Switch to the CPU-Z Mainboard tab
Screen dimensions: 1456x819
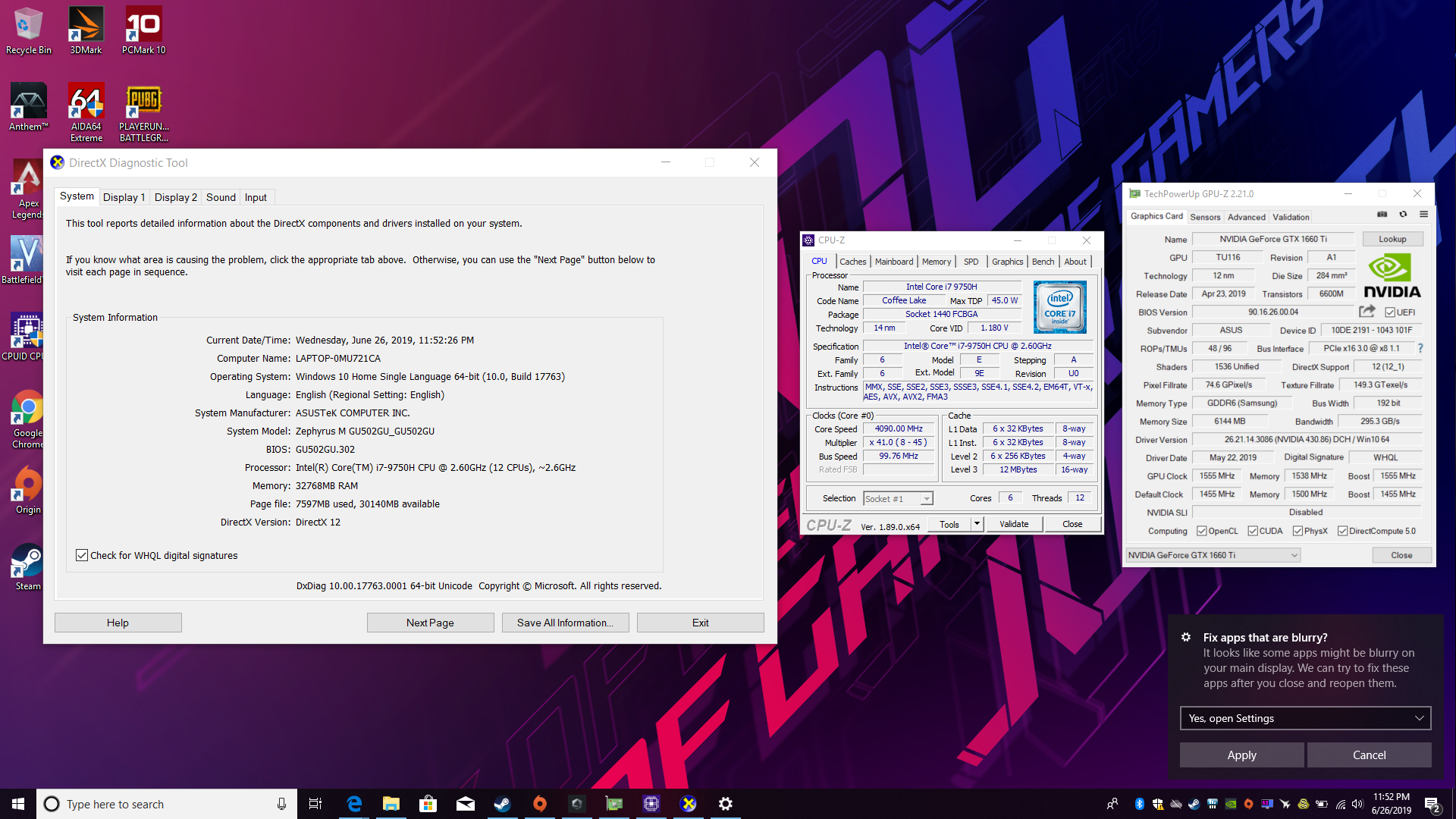[894, 262]
